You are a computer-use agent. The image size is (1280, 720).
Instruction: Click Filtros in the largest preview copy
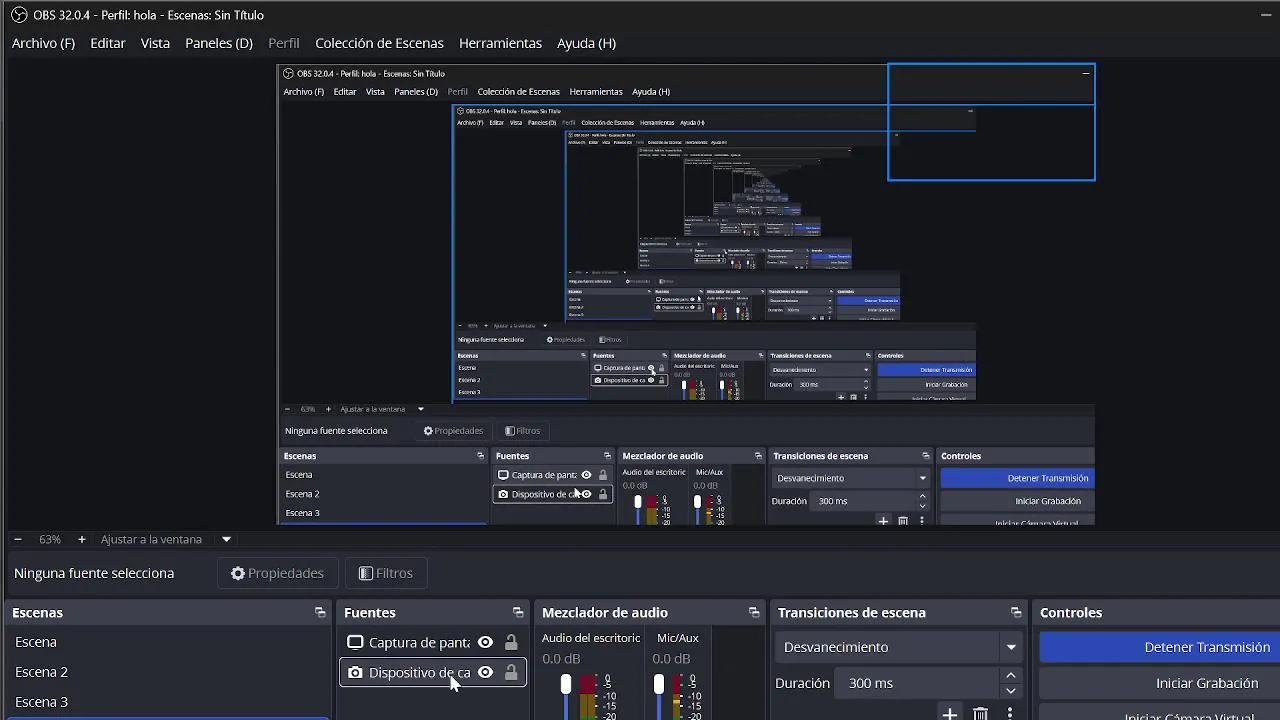click(x=522, y=431)
